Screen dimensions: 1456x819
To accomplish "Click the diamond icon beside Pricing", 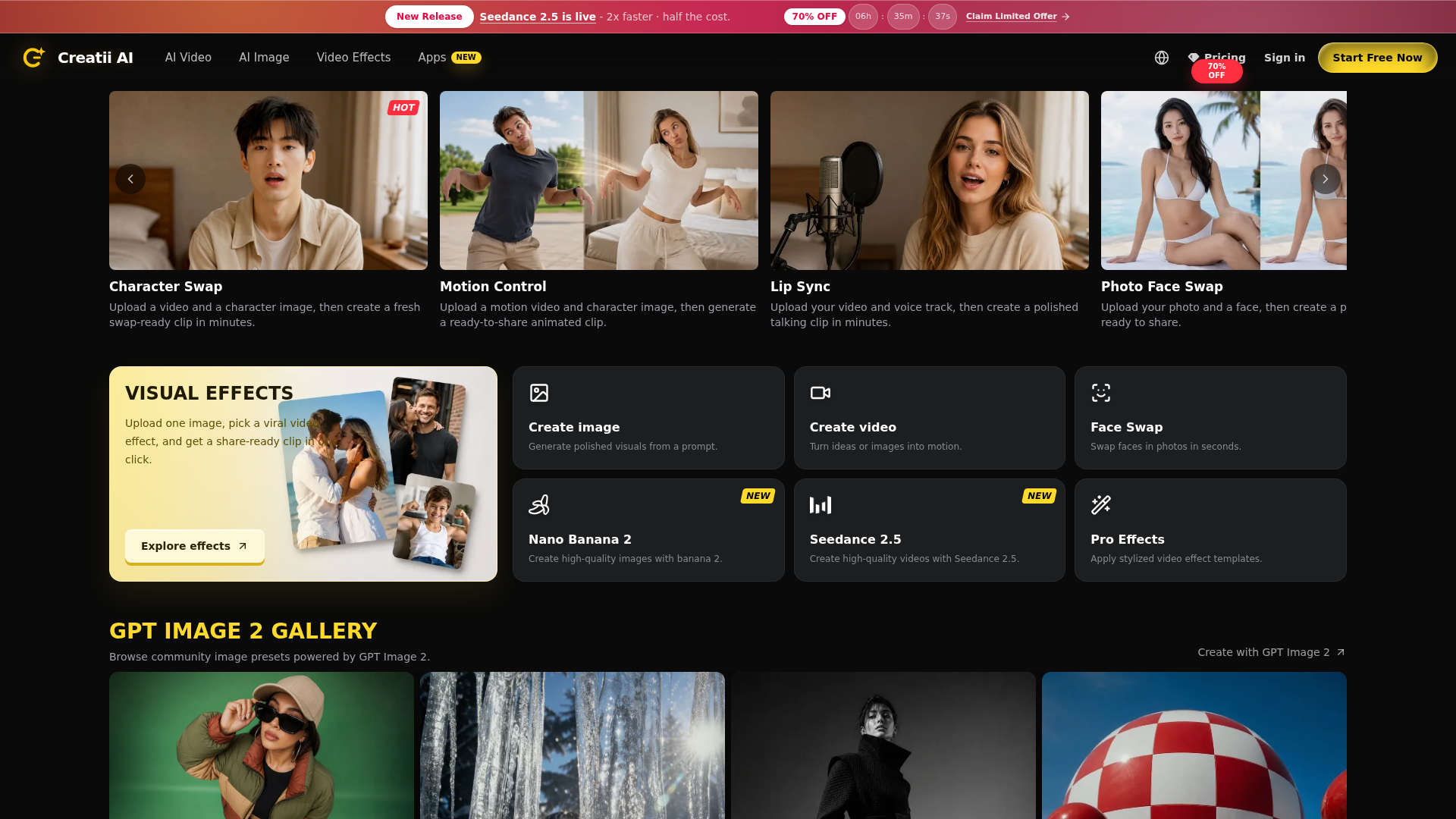I will click(1194, 58).
